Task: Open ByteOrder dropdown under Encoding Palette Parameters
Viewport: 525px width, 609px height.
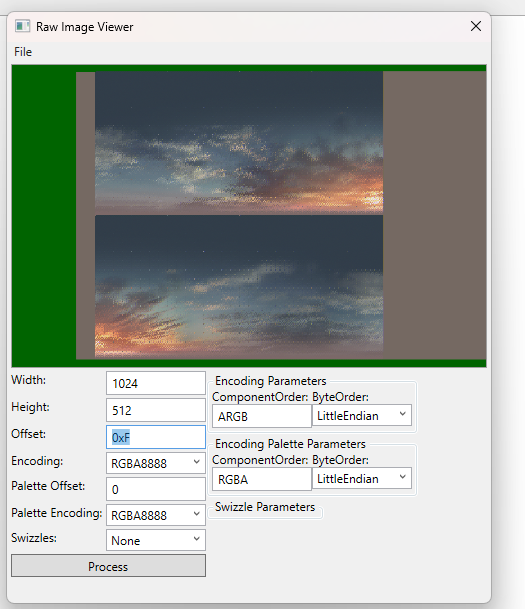Action: tap(362, 478)
